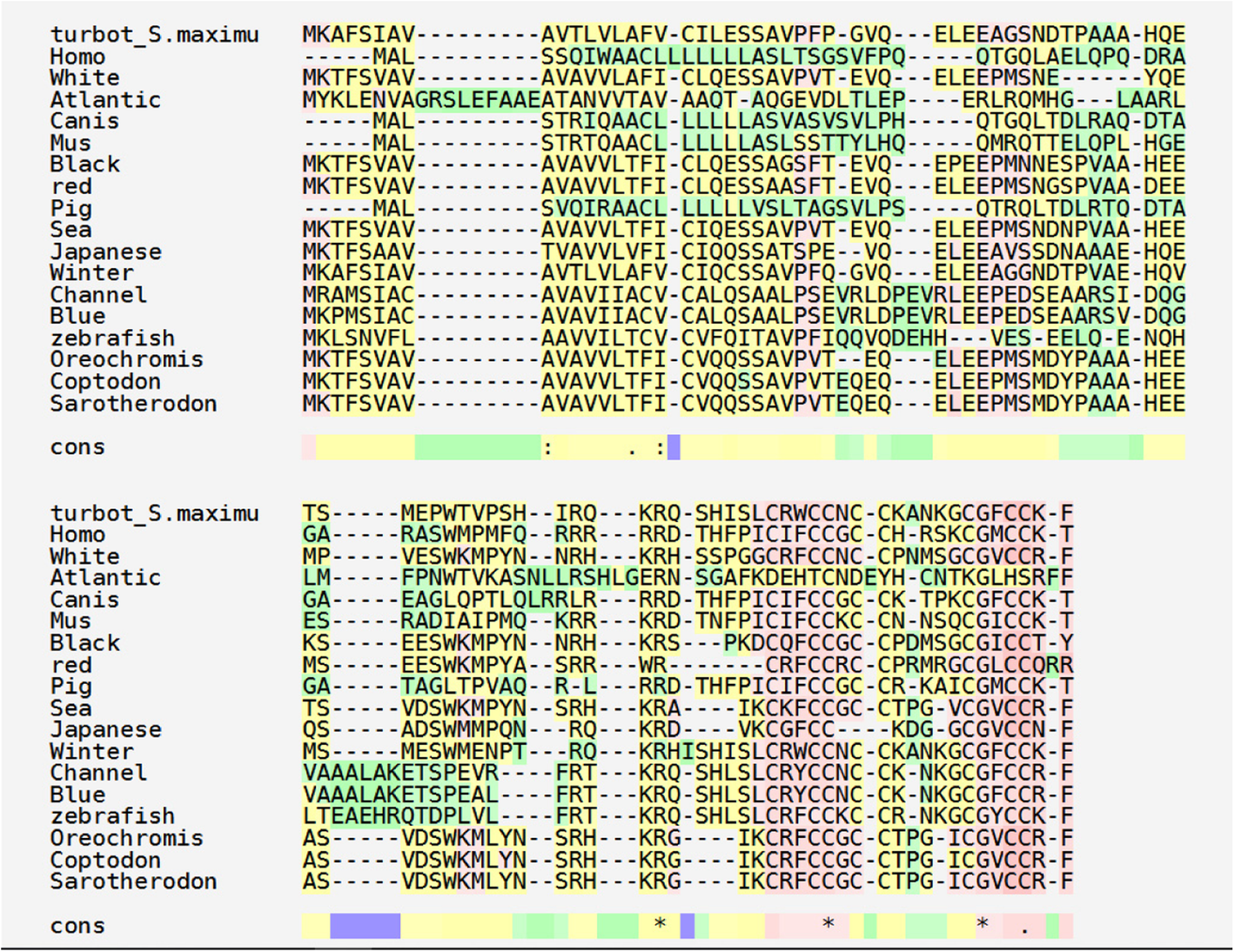Click the segment 'FPNWTVKASNLLRSHLGERN' in the lower Atlantic row
This screenshot has width=1234, height=952.
click(x=541, y=578)
